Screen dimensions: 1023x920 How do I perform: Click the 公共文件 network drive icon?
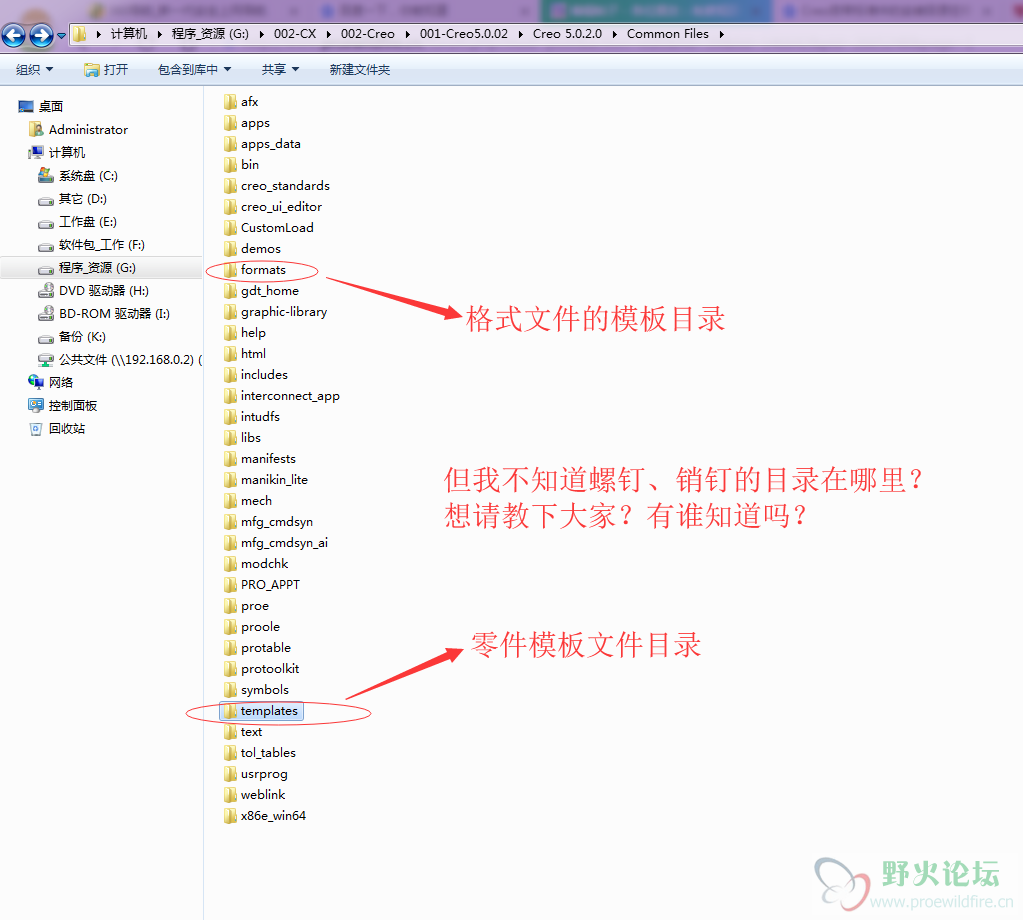click(x=46, y=360)
